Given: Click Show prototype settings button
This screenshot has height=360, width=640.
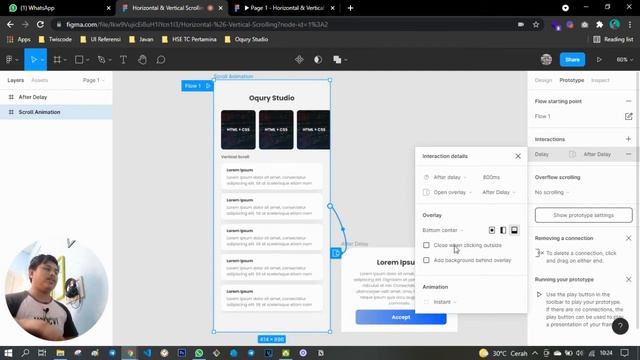Looking at the screenshot, I should pyautogui.click(x=584, y=215).
